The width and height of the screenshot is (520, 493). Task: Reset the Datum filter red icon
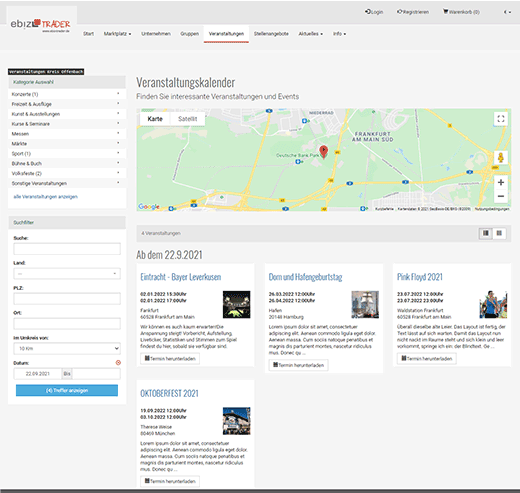coord(118,363)
